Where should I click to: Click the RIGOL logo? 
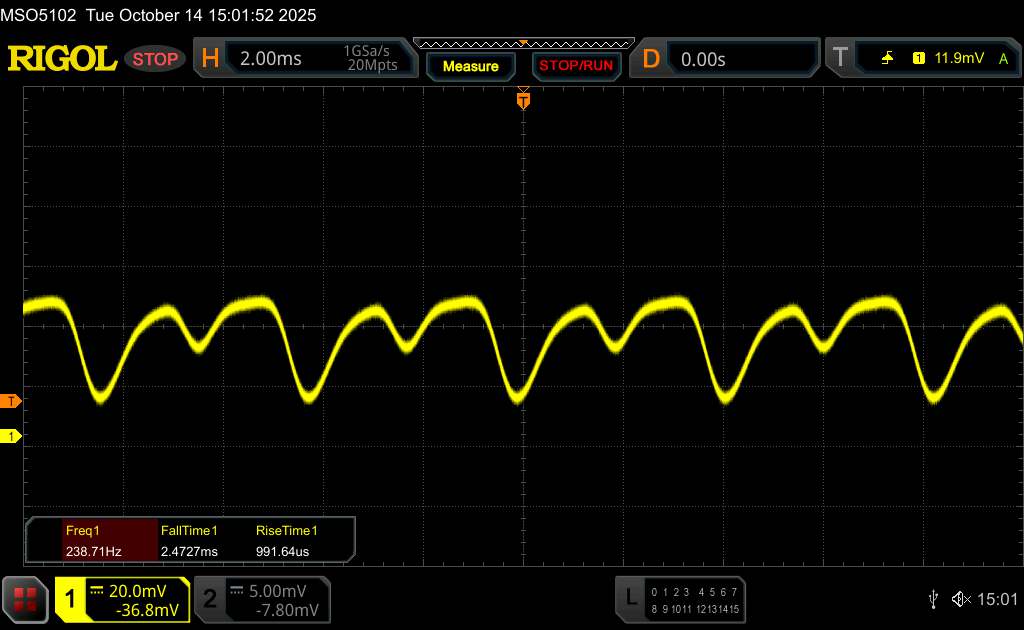point(62,59)
